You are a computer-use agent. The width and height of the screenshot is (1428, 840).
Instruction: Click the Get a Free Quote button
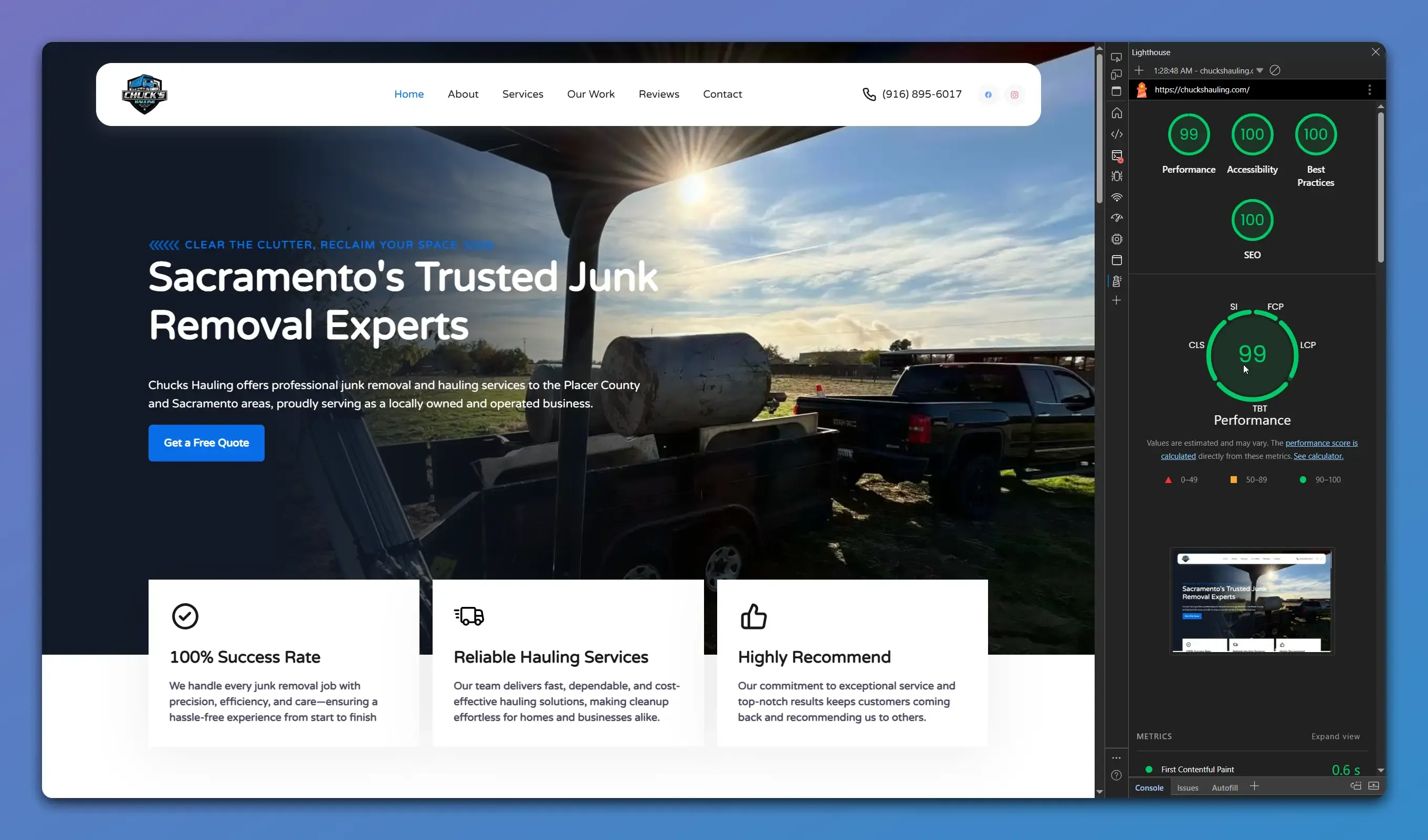pyautogui.click(x=206, y=443)
